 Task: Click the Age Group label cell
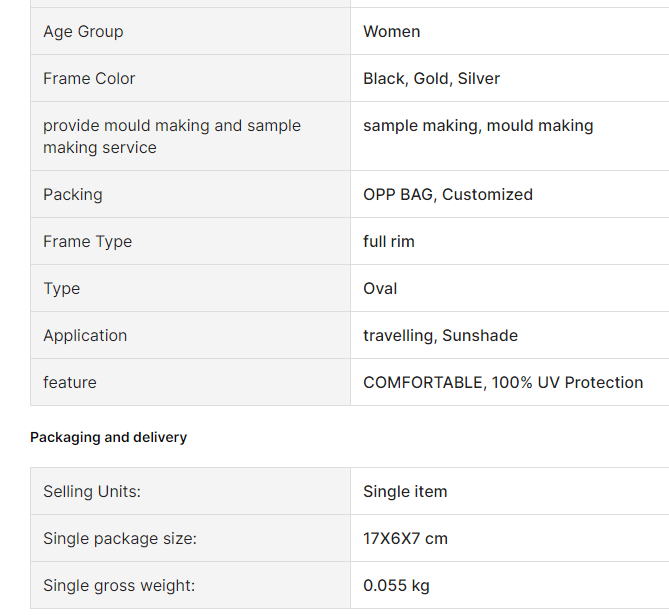point(83,32)
